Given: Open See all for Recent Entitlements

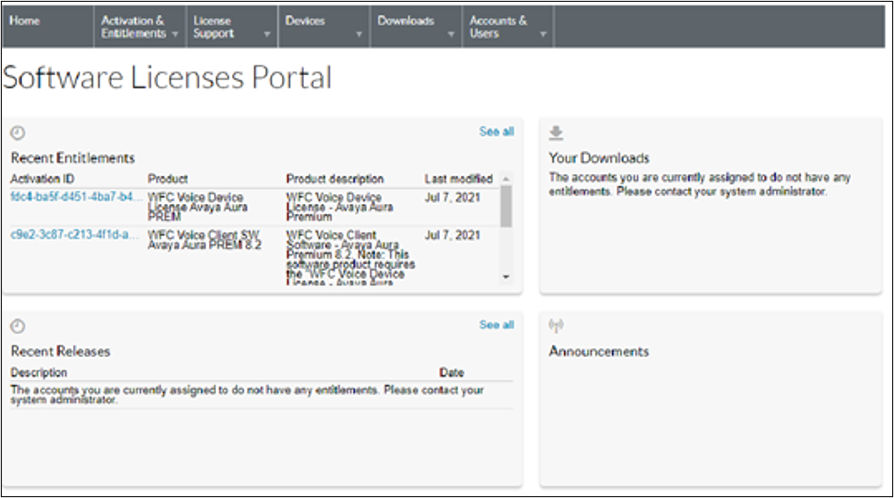Looking at the screenshot, I should (497, 132).
